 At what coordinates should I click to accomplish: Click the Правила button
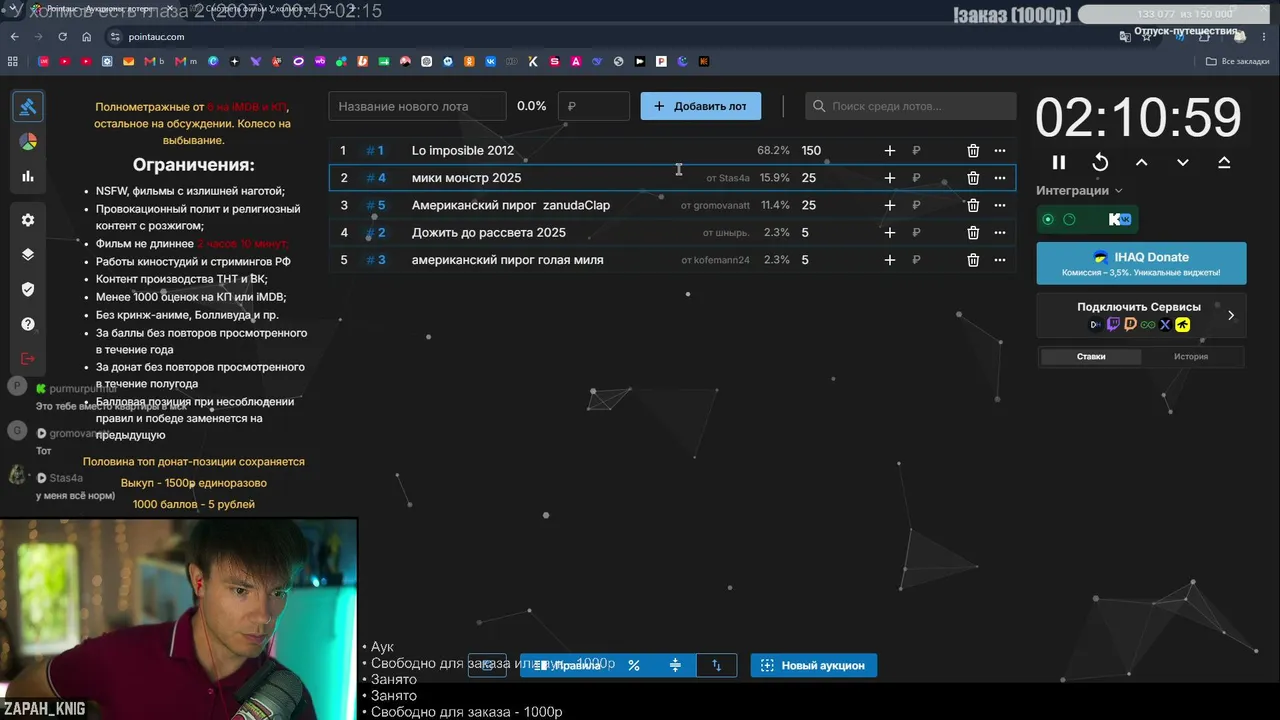[566, 665]
